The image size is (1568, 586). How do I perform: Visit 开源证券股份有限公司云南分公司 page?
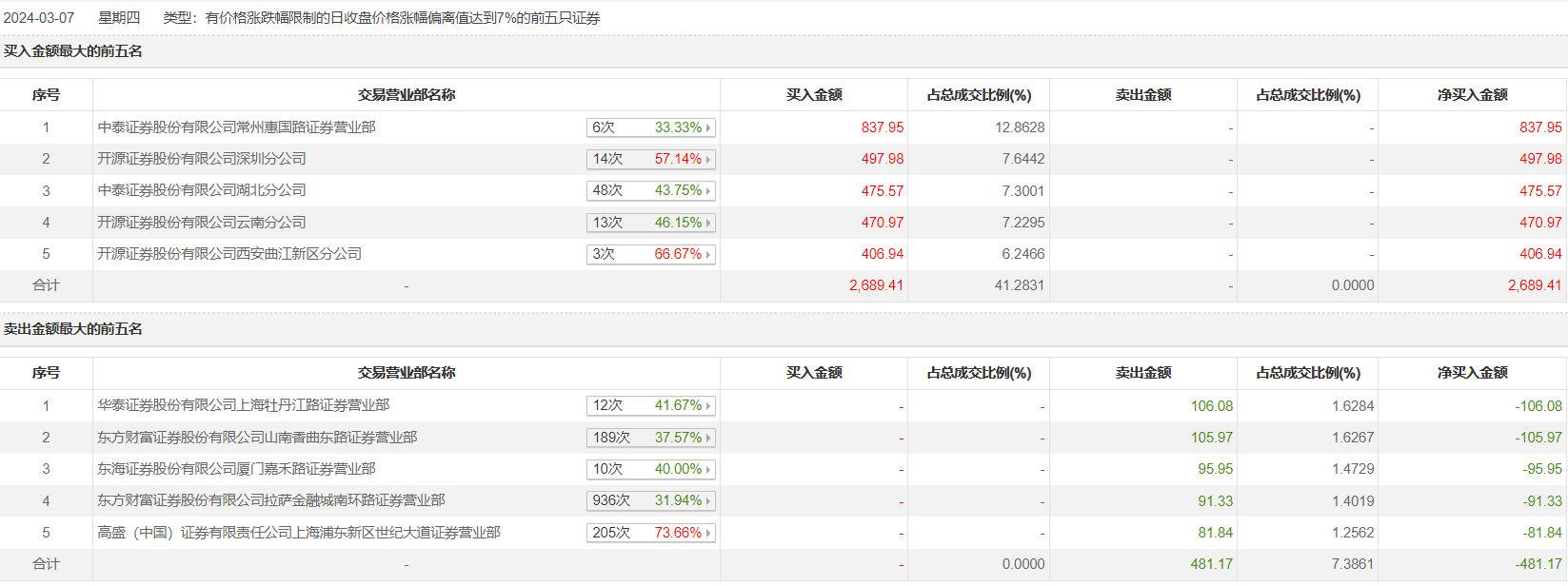coord(202,223)
